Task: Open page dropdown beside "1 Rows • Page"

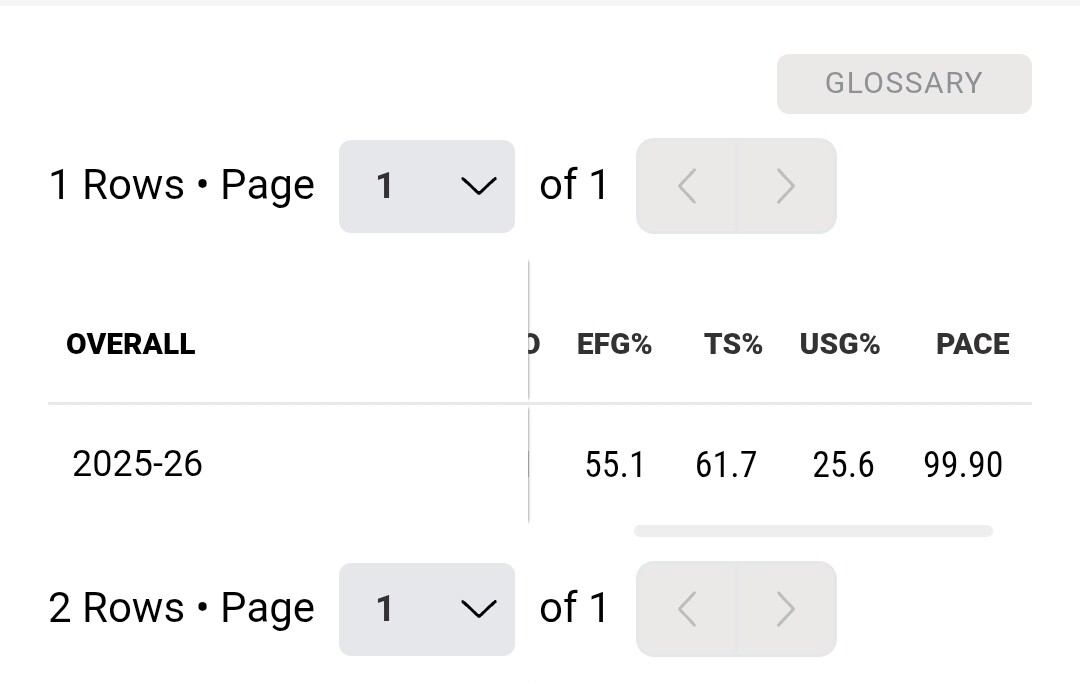Action: point(427,186)
